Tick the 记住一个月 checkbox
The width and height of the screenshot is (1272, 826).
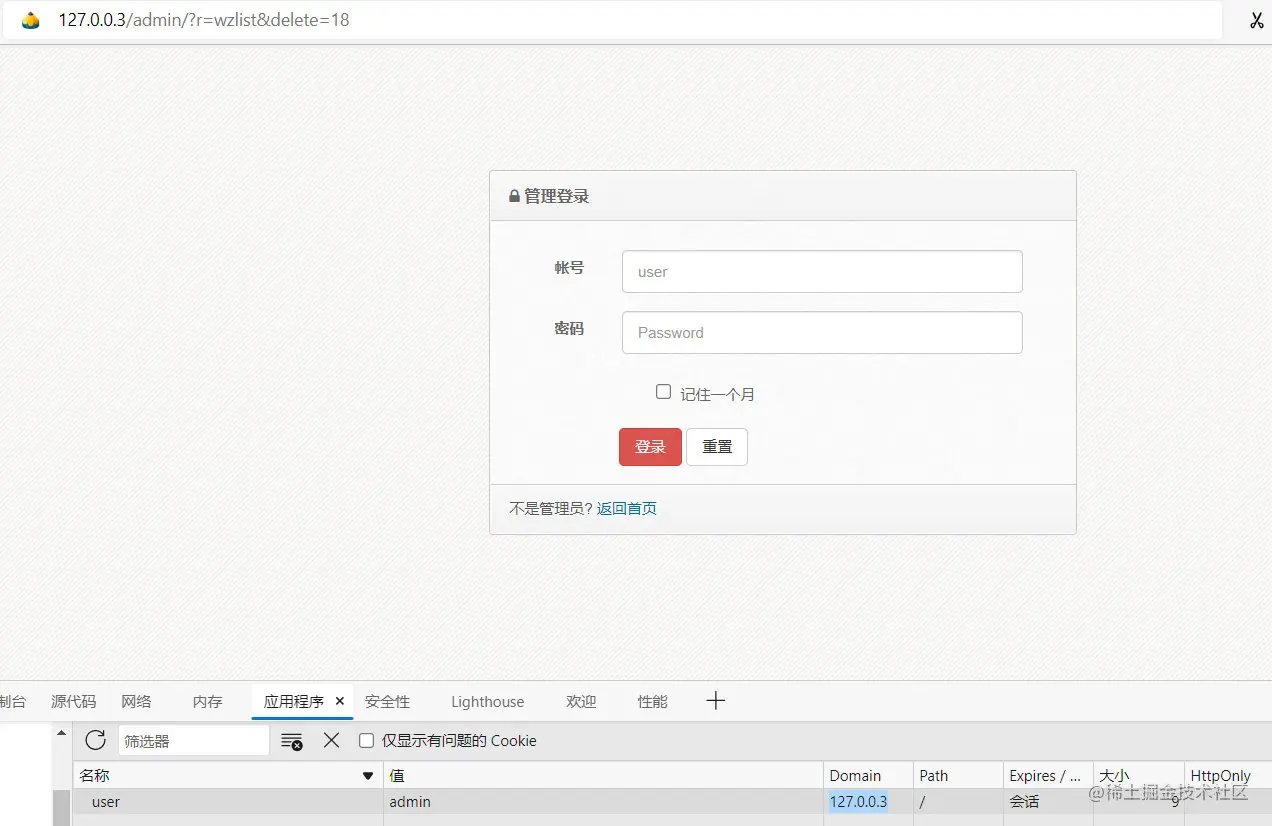click(663, 392)
